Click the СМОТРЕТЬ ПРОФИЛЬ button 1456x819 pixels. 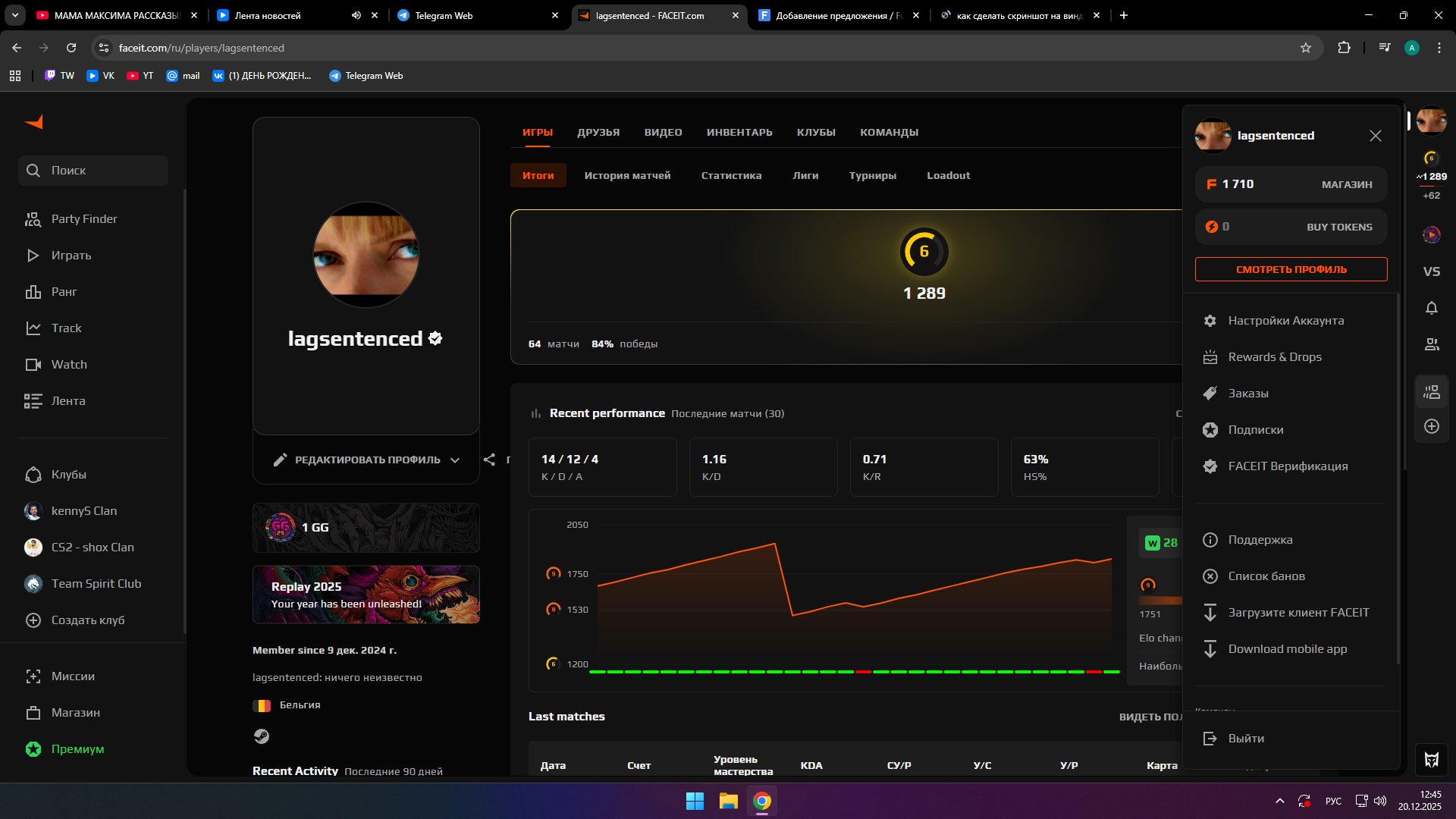point(1291,269)
